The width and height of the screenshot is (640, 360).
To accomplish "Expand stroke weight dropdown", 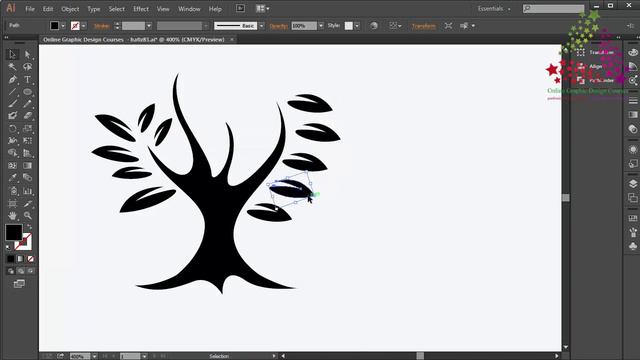I will point(149,26).
